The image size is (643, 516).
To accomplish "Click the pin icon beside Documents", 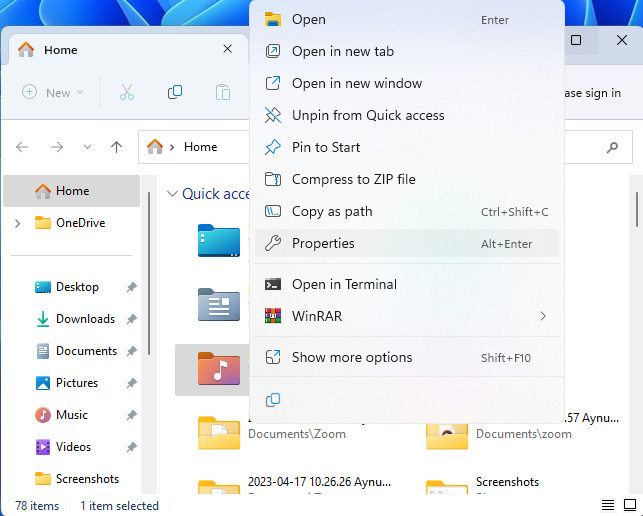I will (131, 351).
